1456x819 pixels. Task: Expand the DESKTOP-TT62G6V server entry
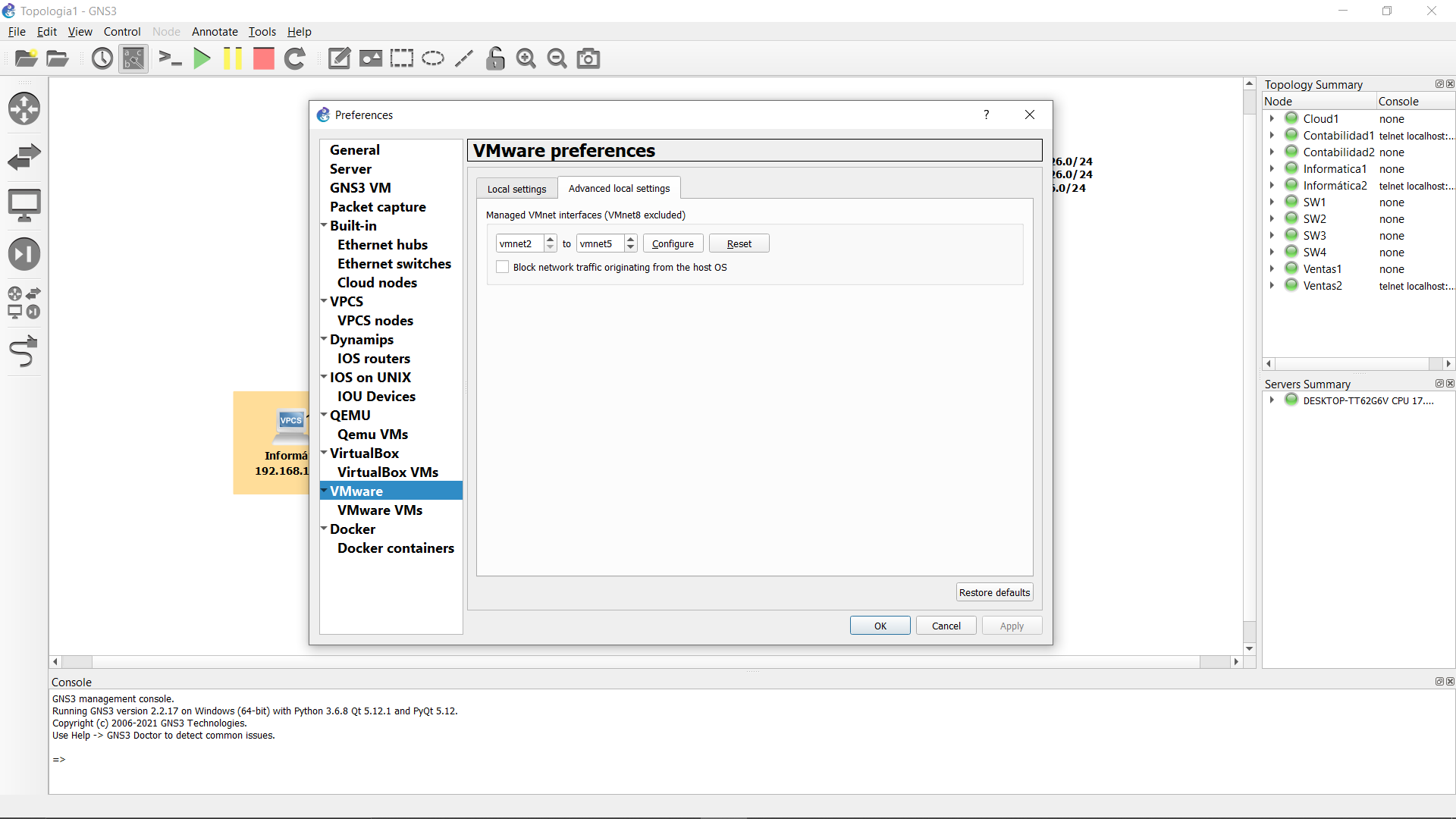coord(1272,400)
